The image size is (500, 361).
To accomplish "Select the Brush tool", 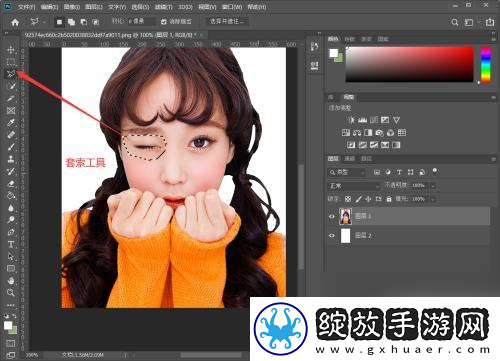I will click(x=11, y=147).
